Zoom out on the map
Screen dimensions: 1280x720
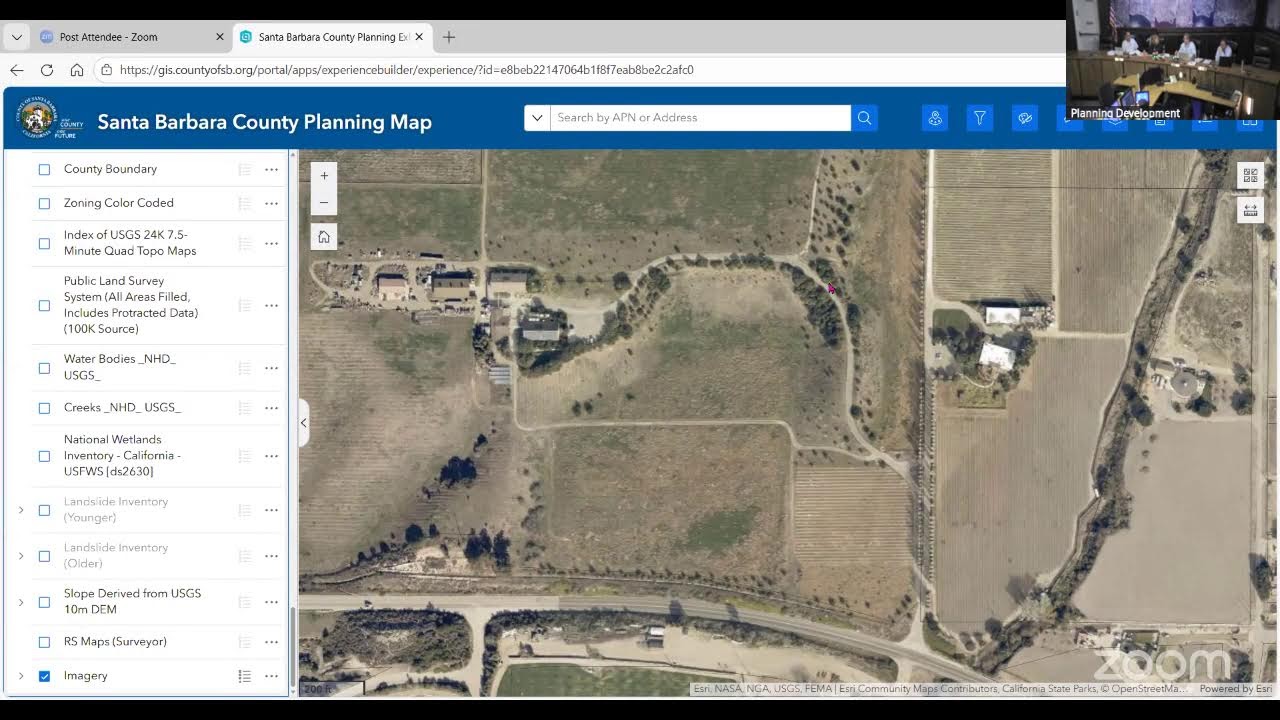[x=323, y=202]
